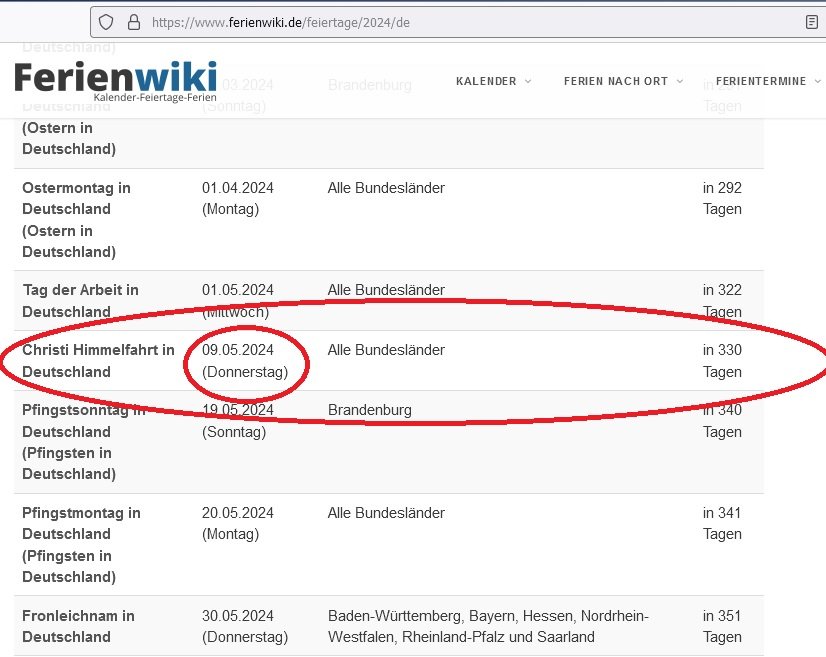
Task: Select Tag der Arbeit in Deutschland
Action: [x=80, y=300]
